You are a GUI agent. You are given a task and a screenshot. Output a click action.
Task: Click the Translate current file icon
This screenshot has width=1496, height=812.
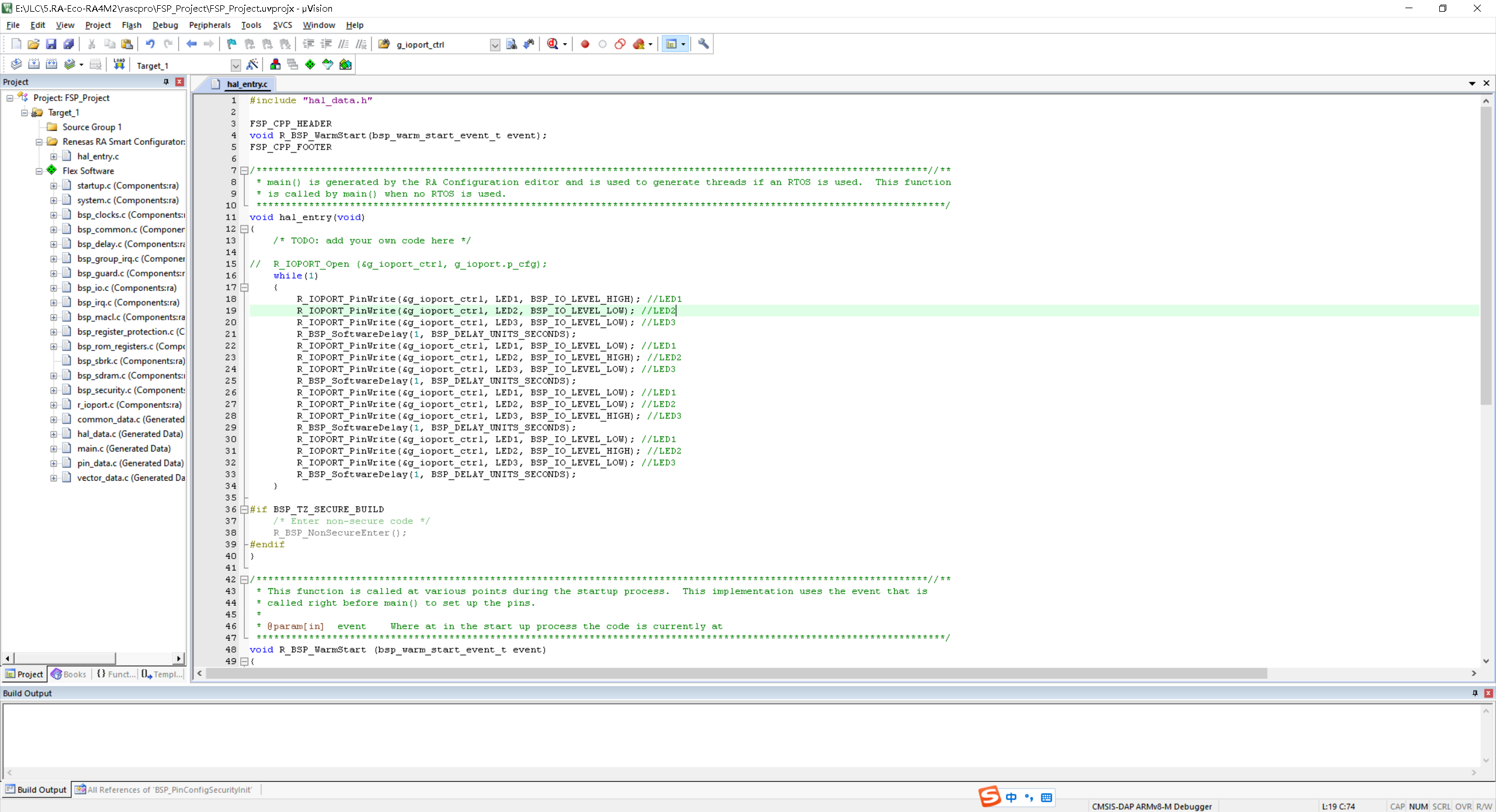pos(16,64)
